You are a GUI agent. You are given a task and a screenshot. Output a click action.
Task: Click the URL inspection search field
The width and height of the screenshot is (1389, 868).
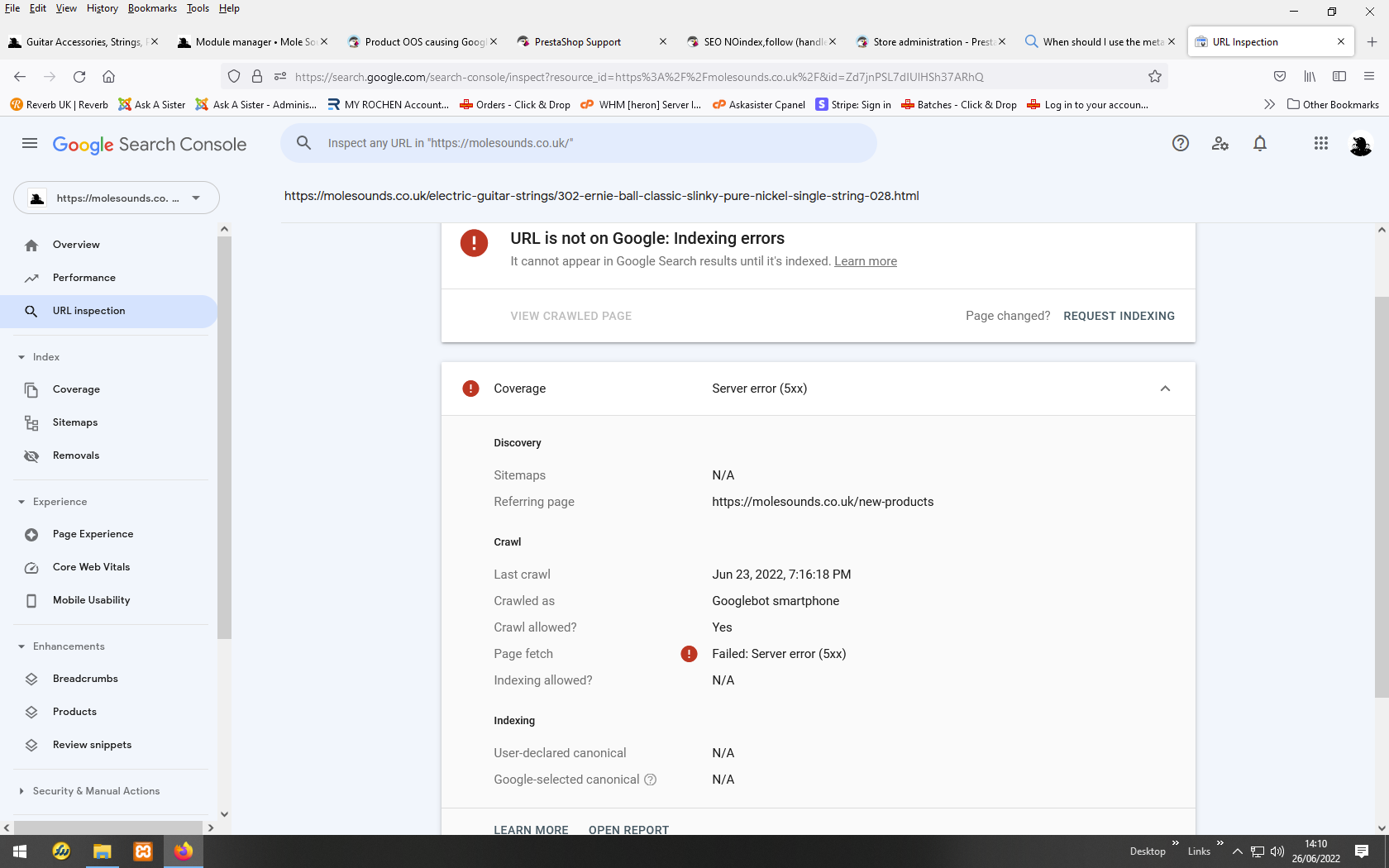pos(579,143)
